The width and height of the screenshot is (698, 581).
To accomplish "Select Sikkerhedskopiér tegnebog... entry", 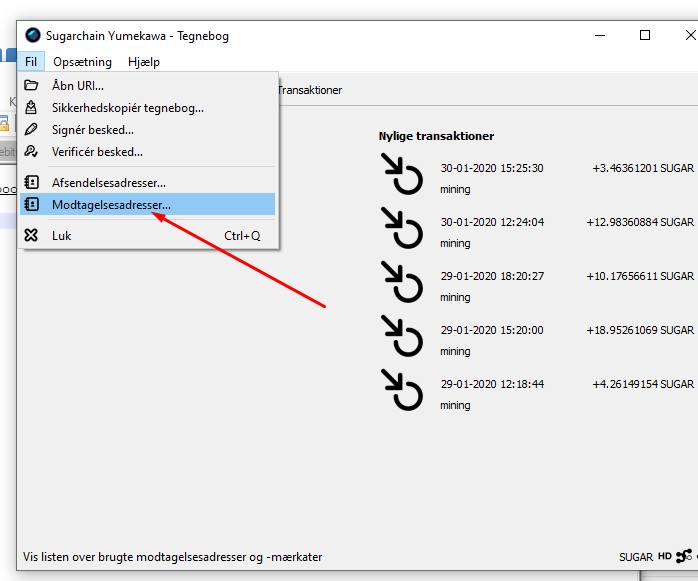I will pos(147,108).
